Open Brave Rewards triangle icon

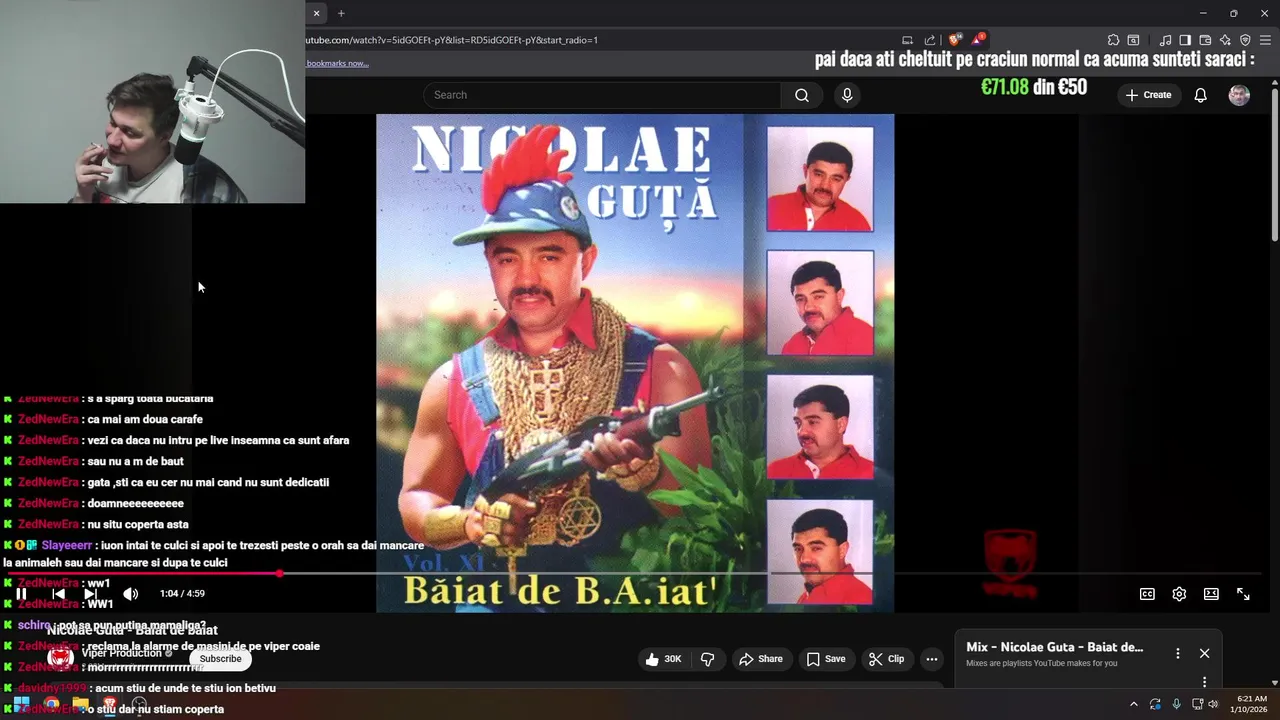click(977, 40)
